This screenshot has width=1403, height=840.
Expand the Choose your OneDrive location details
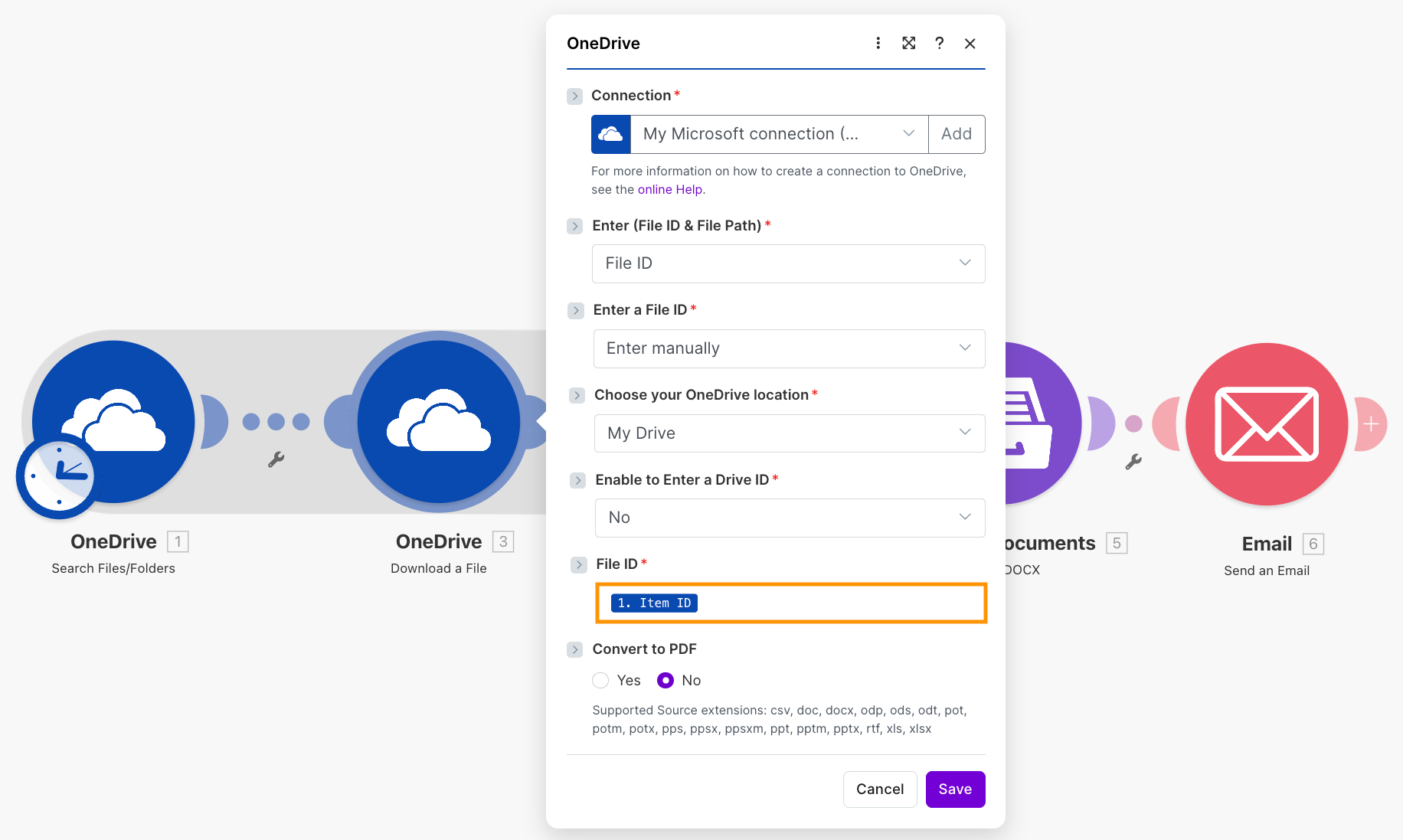coord(577,395)
